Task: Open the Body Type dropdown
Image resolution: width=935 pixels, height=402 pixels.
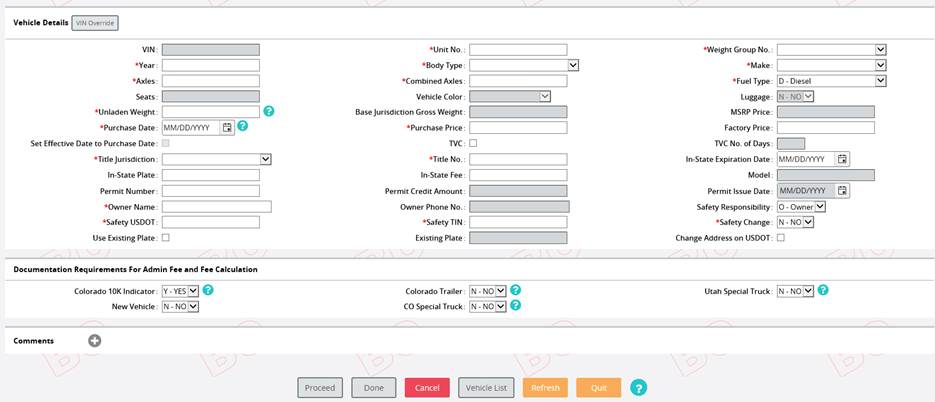Action: tap(524, 65)
